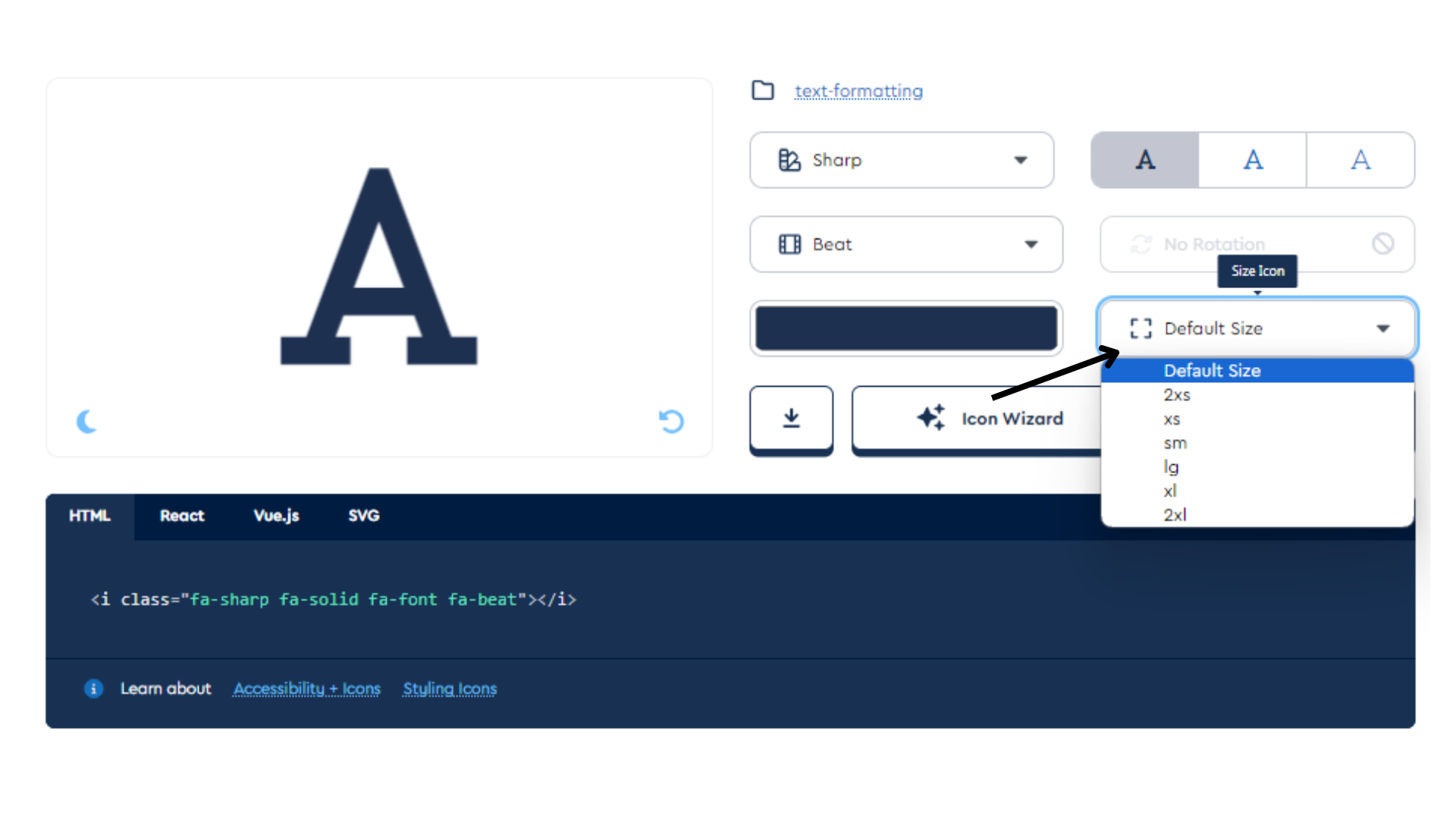Viewport: 1456px width, 819px height.
Task: Click the Icon Wizard sparkle icon
Action: [x=930, y=418]
